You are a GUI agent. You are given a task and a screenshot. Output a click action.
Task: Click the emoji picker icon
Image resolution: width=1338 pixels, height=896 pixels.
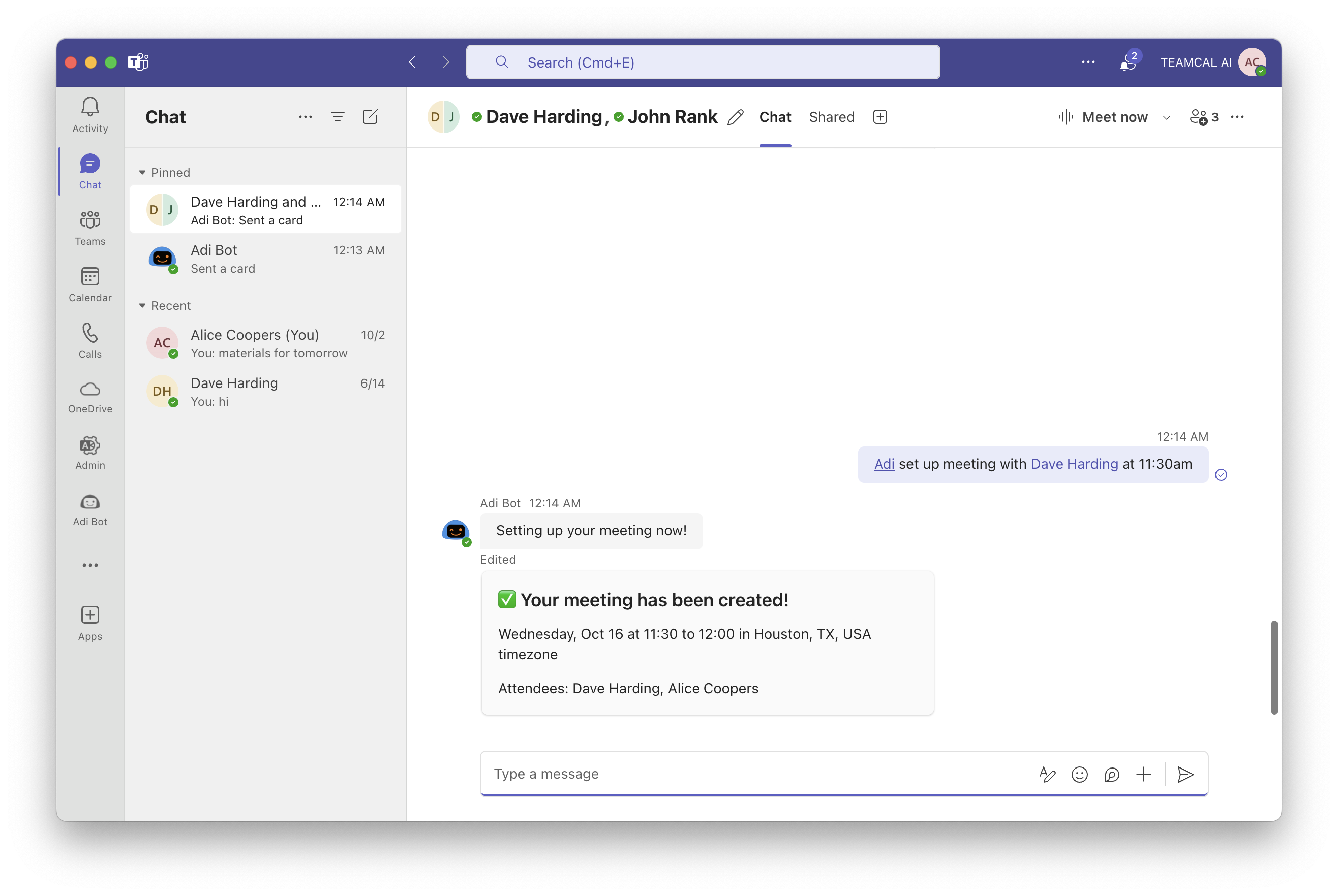(x=1079, y=774)
